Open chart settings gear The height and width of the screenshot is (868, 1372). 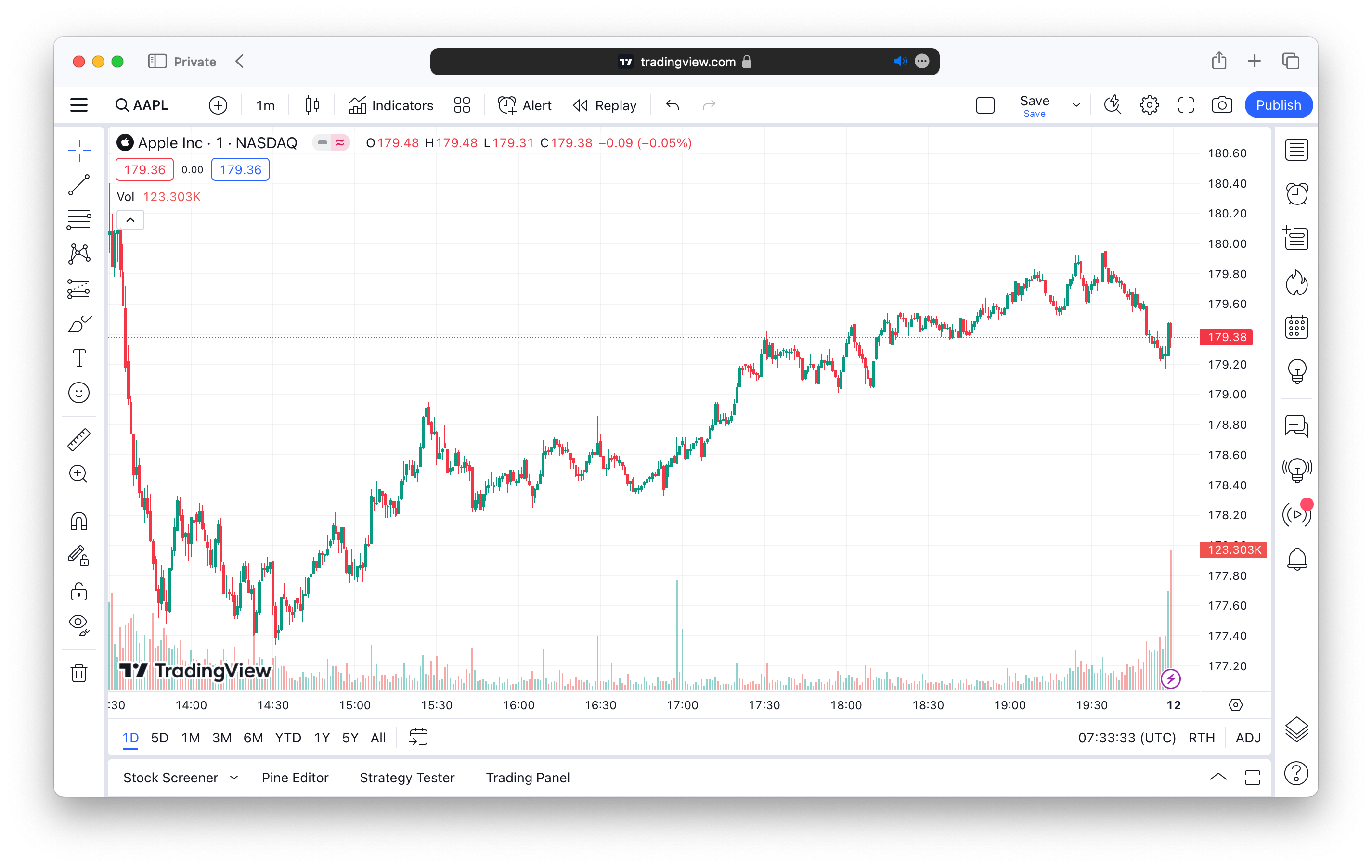pos(1149,105)
